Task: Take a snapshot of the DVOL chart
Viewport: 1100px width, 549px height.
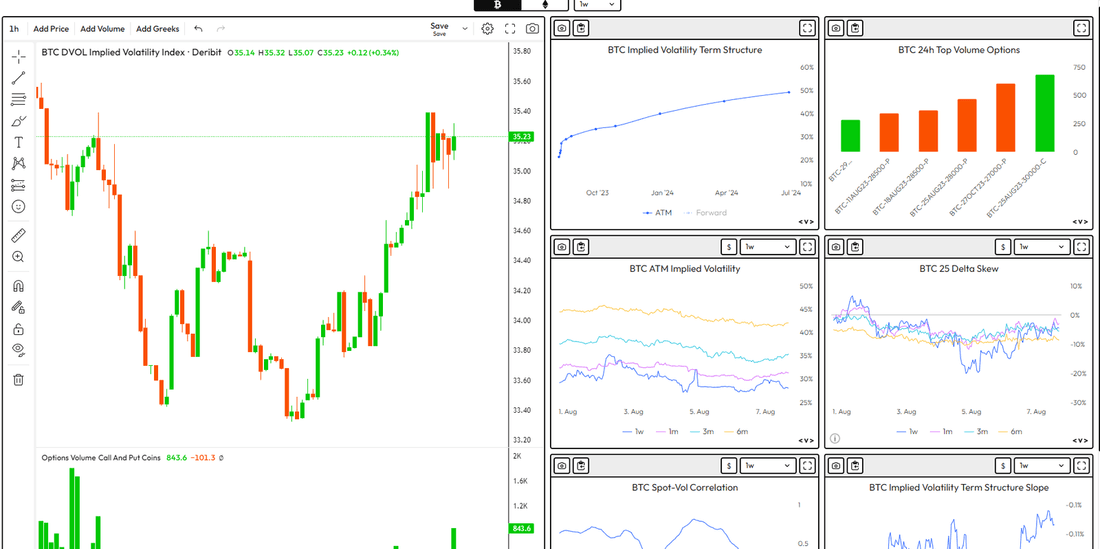Action: [x=532, y=29]
